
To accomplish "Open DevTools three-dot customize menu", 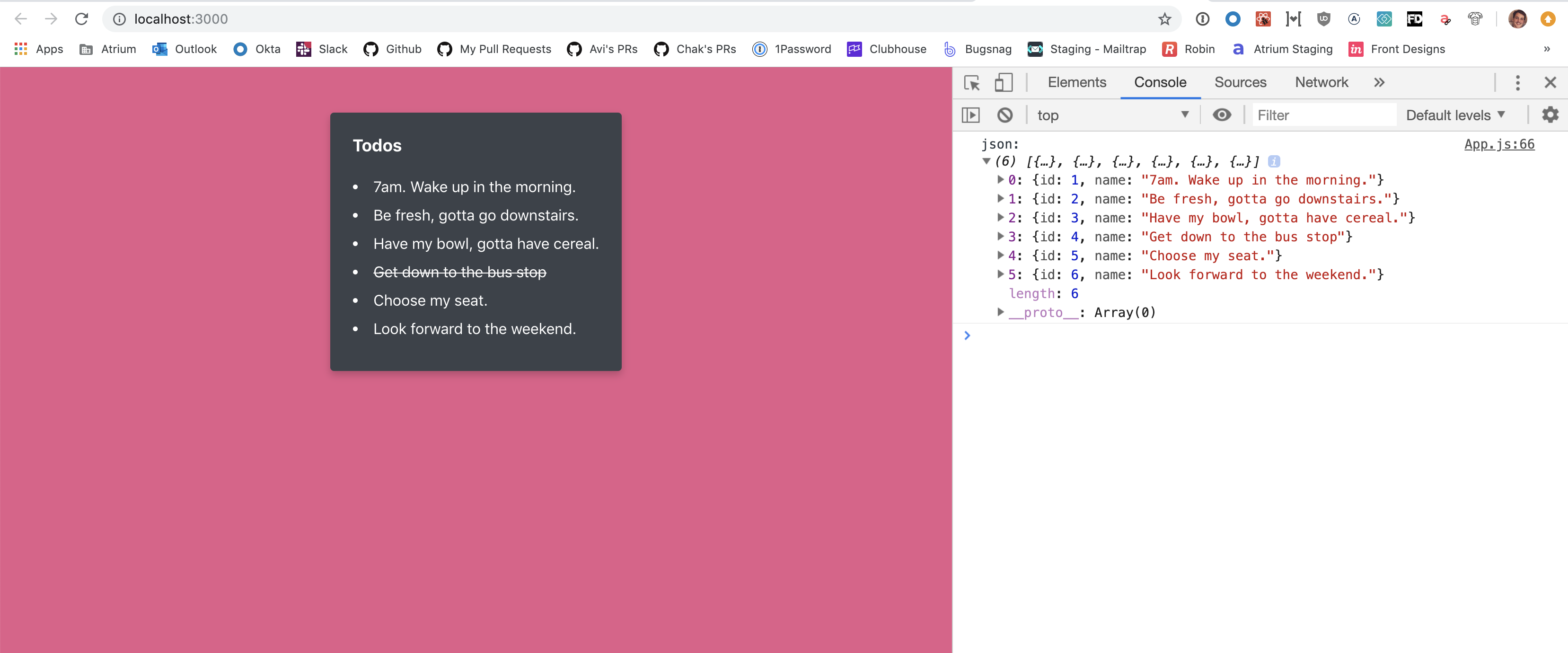I will tap(1517, 82).
